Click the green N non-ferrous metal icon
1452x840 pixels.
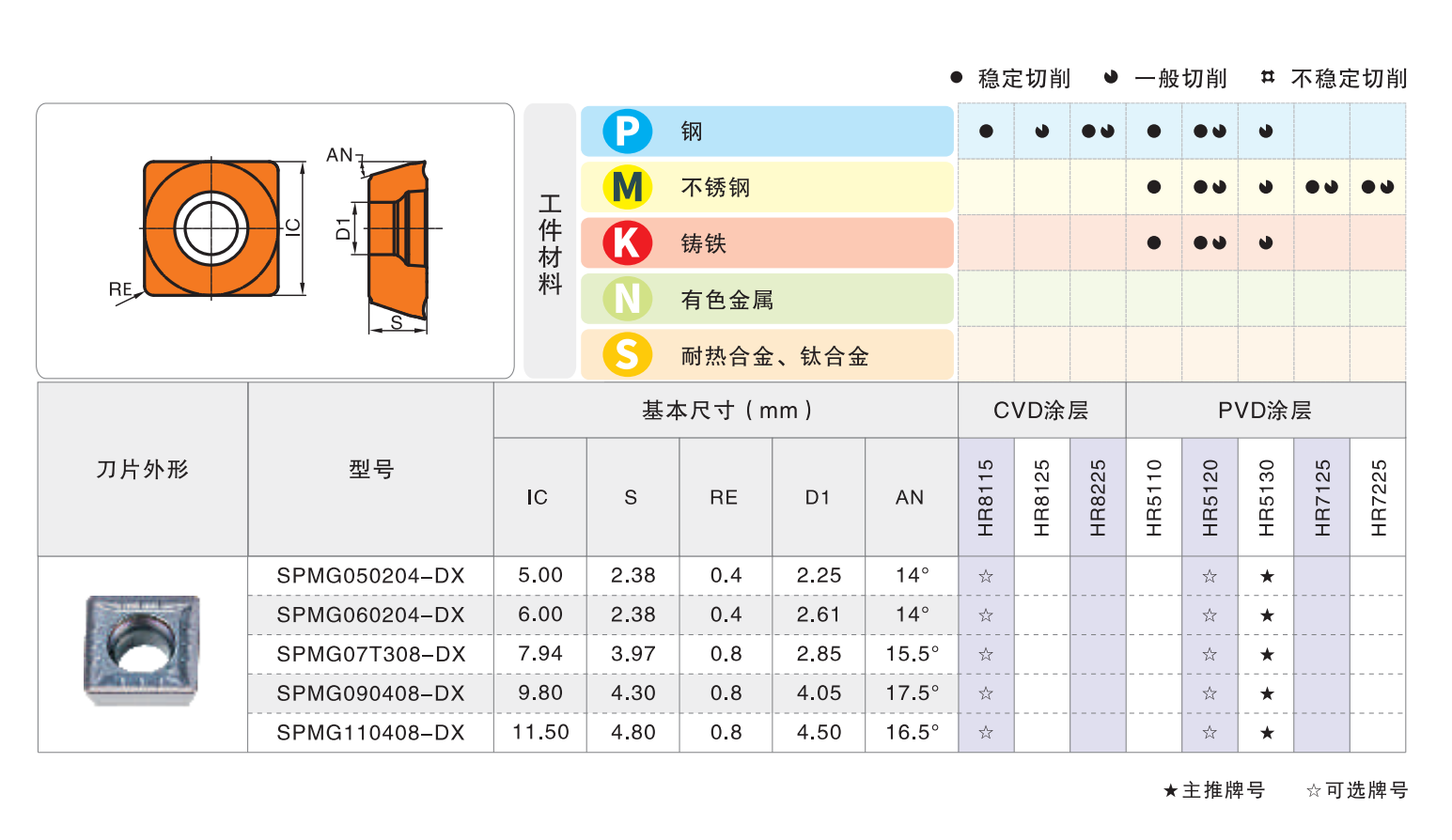click(x=627, y=300)
